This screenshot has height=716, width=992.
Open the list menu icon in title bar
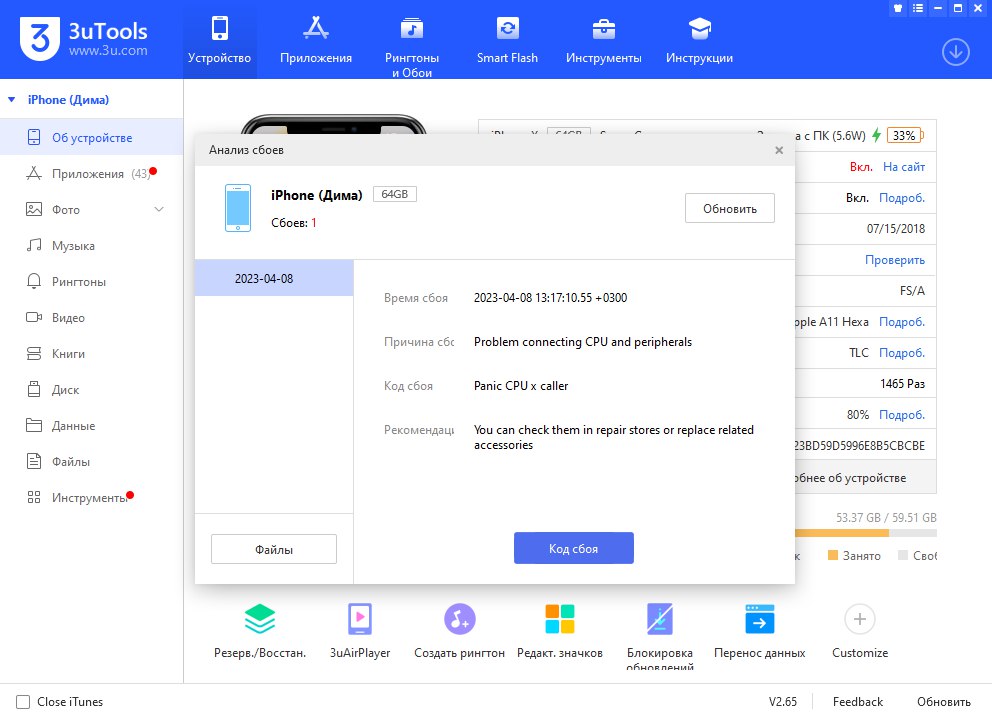918,8
